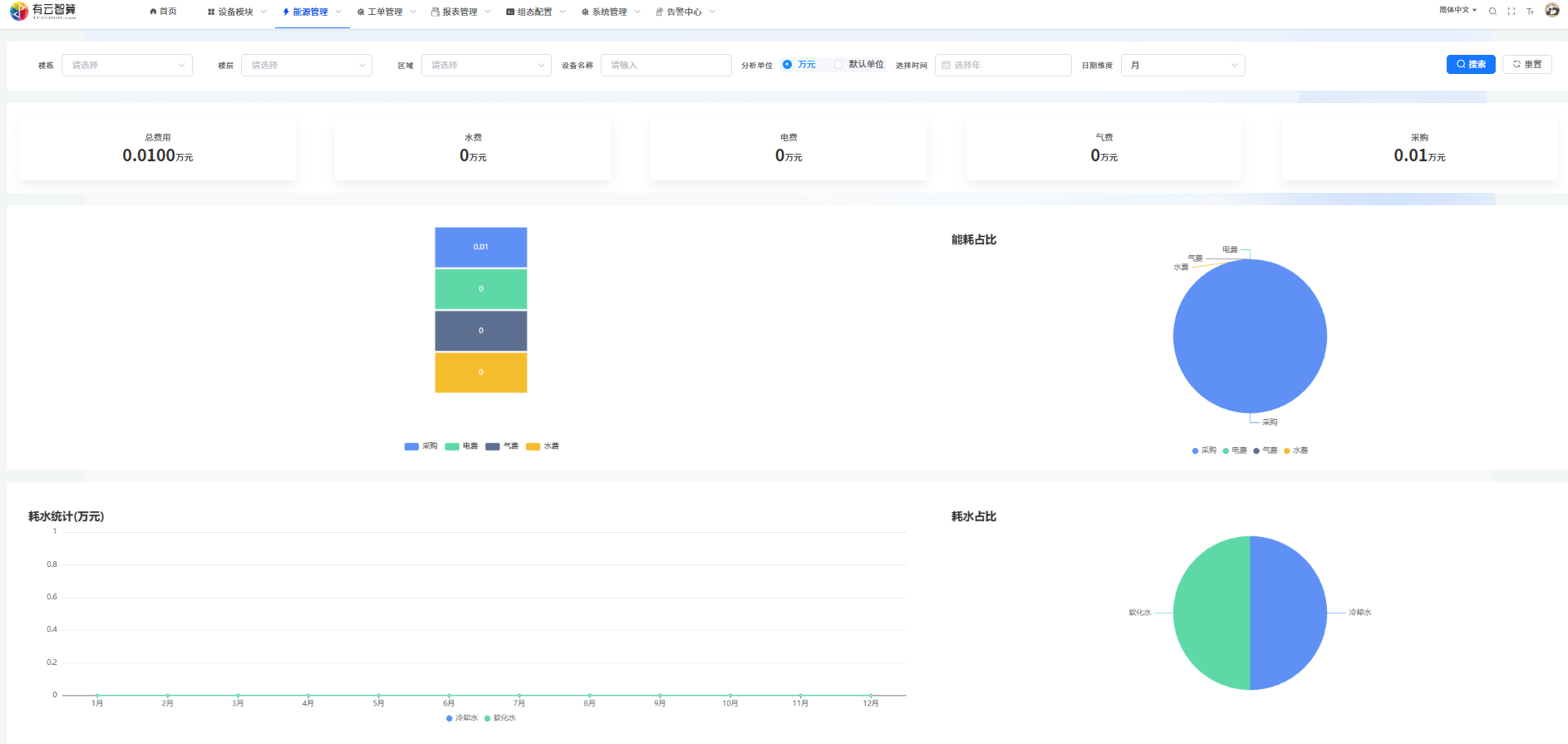The image size is (1568, 744).
Task: Toggle fullscreen mode icon
Action: tap(1511, 12)
